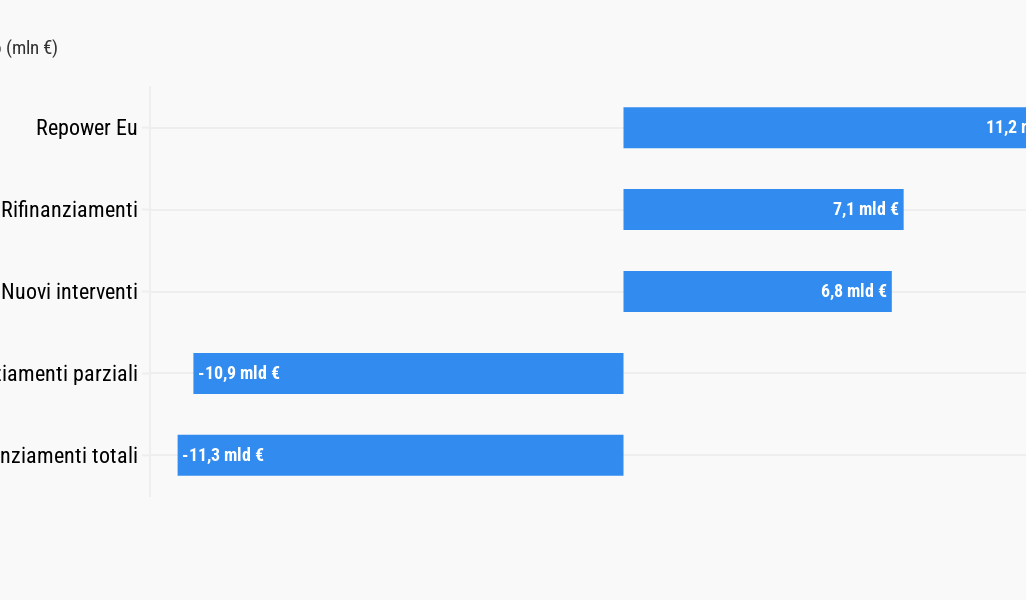Select the -10,9 mld € negative bar
The height and width of the screenshot is (600, 1026).
point(408,373)
